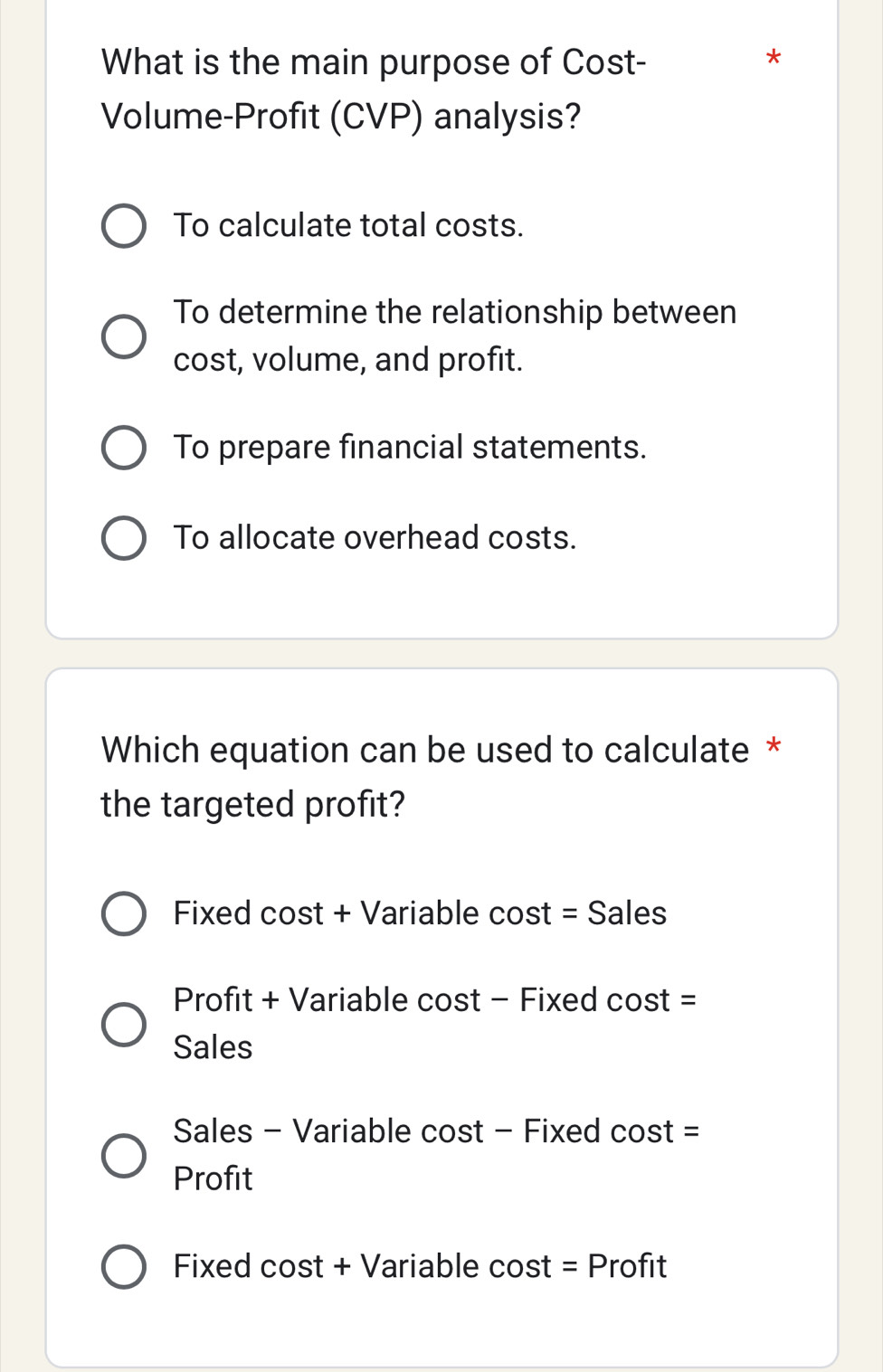
Task: Click the 'Fixed cost + Variable cost = Sales' text
Action: 420,913
